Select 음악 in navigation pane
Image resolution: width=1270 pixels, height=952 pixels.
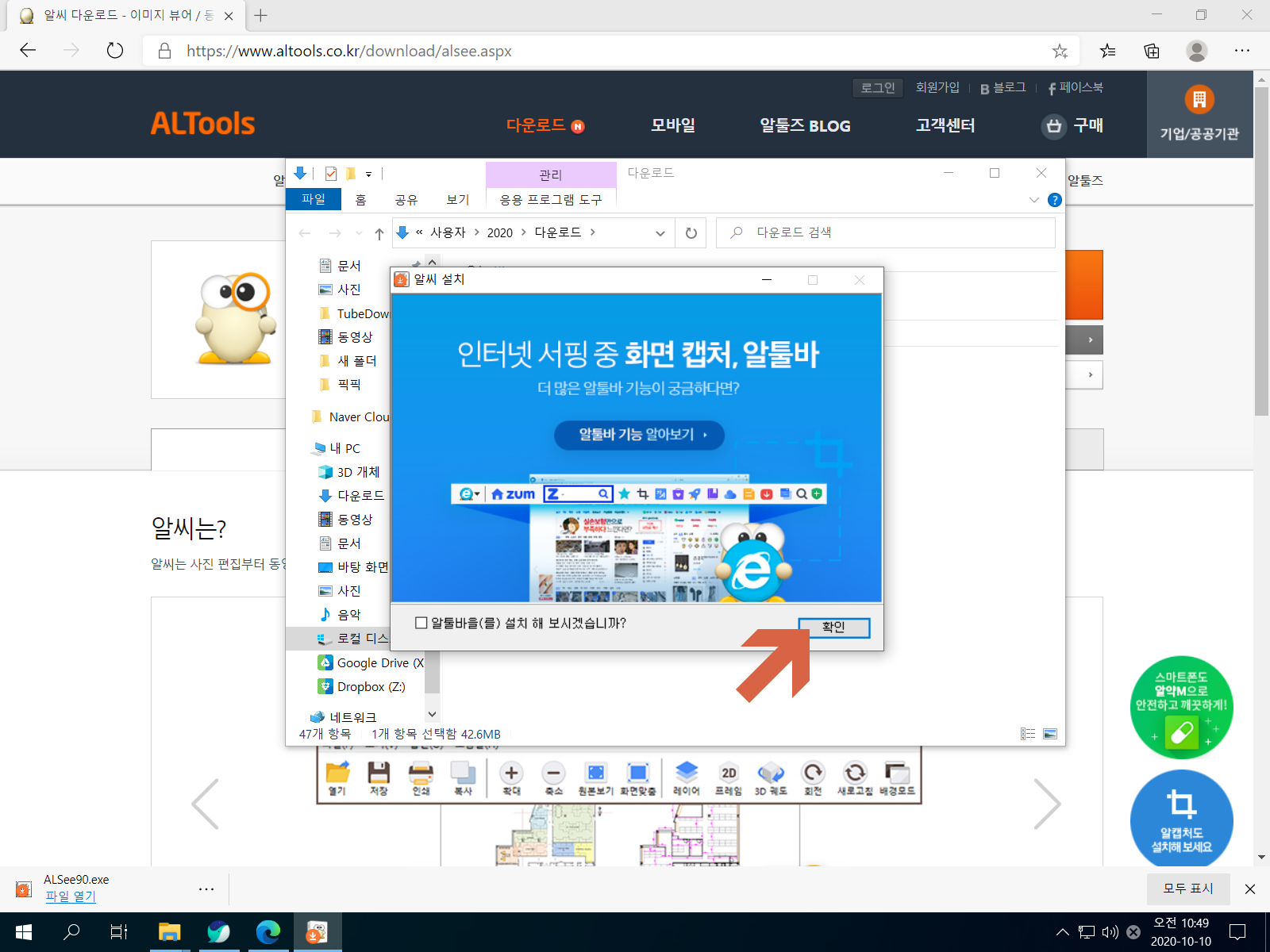click(340, 615)
